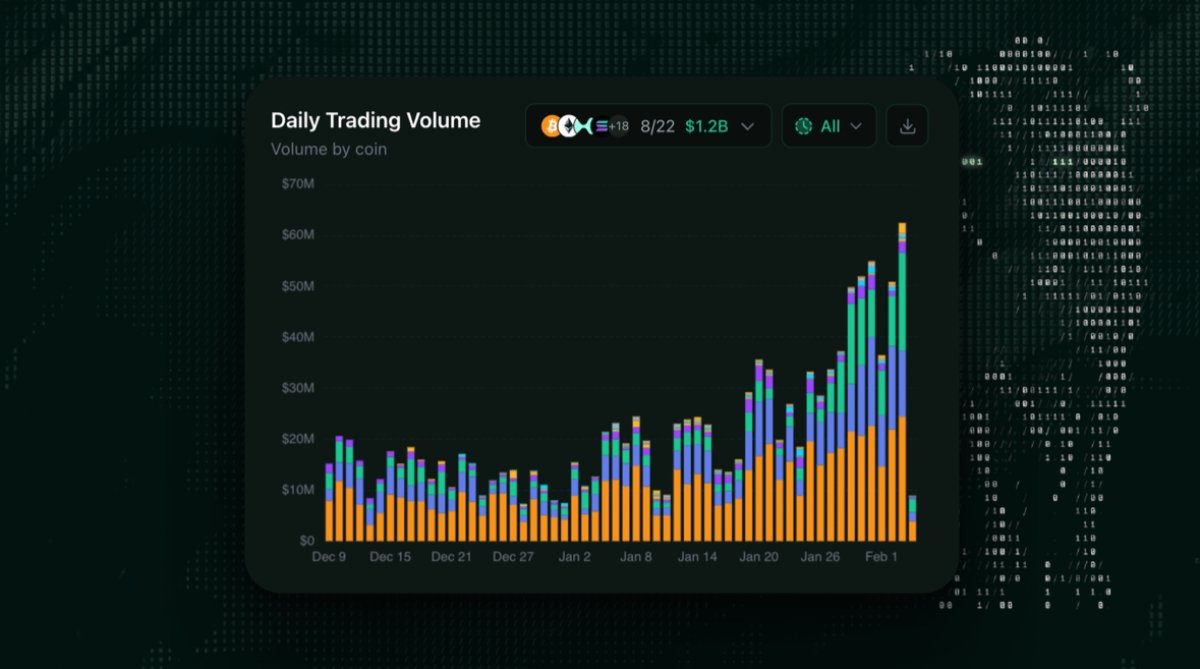This screenshot has width=1200, height=669.
Task: Click the Daily Trading Volume title
Action: point(375,121)
